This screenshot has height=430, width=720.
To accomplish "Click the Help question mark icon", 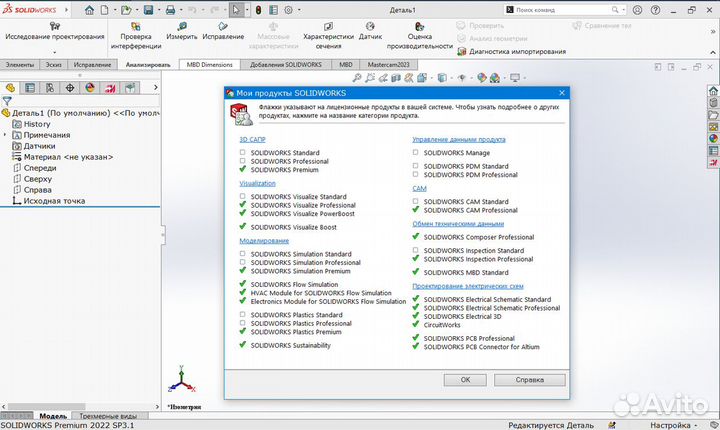I will pos(656,10).
